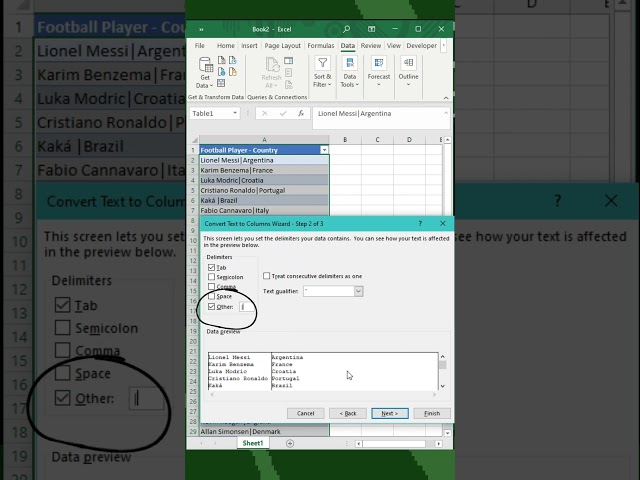
Task: Check the Space delimiter checkbox
Action: click(211, 296)
